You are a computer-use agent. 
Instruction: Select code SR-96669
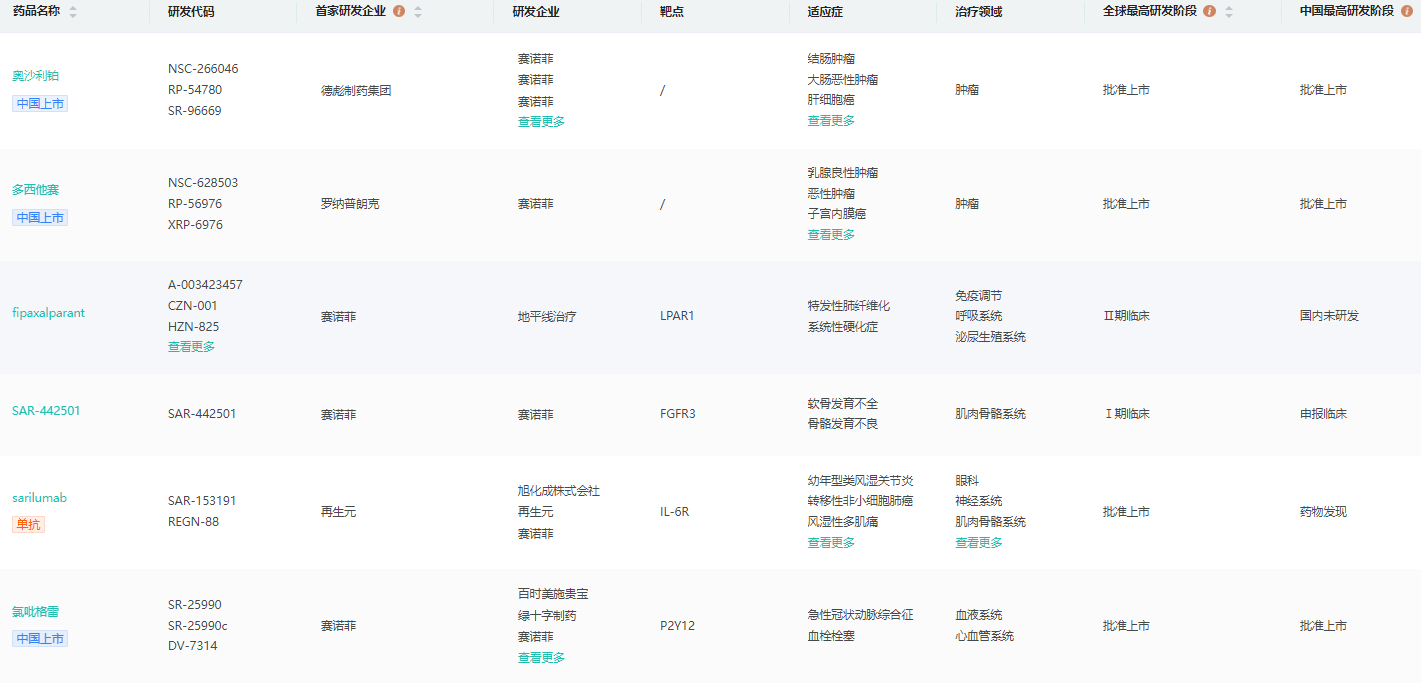pyautogui.click(x=195, y=111)
